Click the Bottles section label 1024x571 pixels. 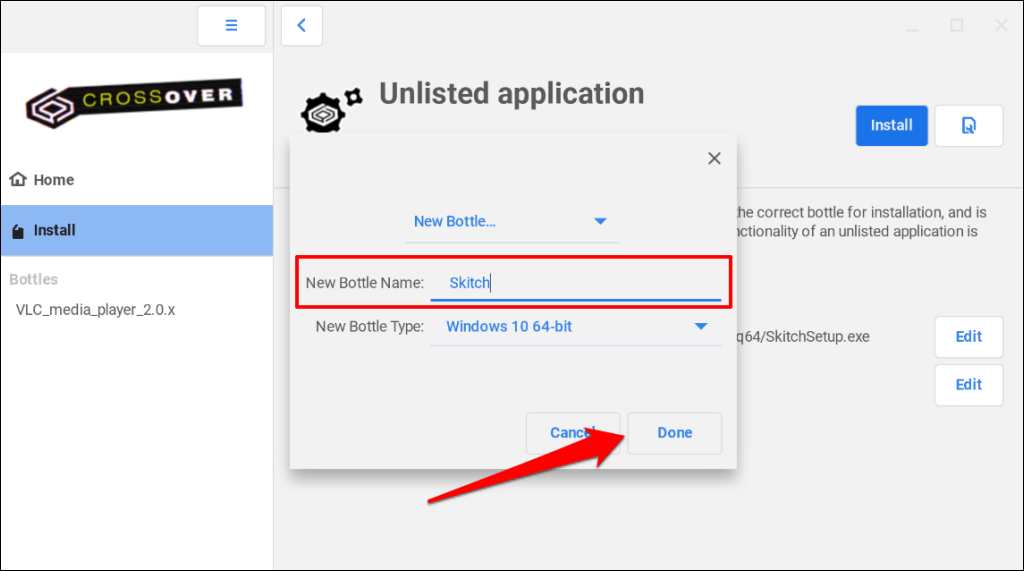(33, 280)
